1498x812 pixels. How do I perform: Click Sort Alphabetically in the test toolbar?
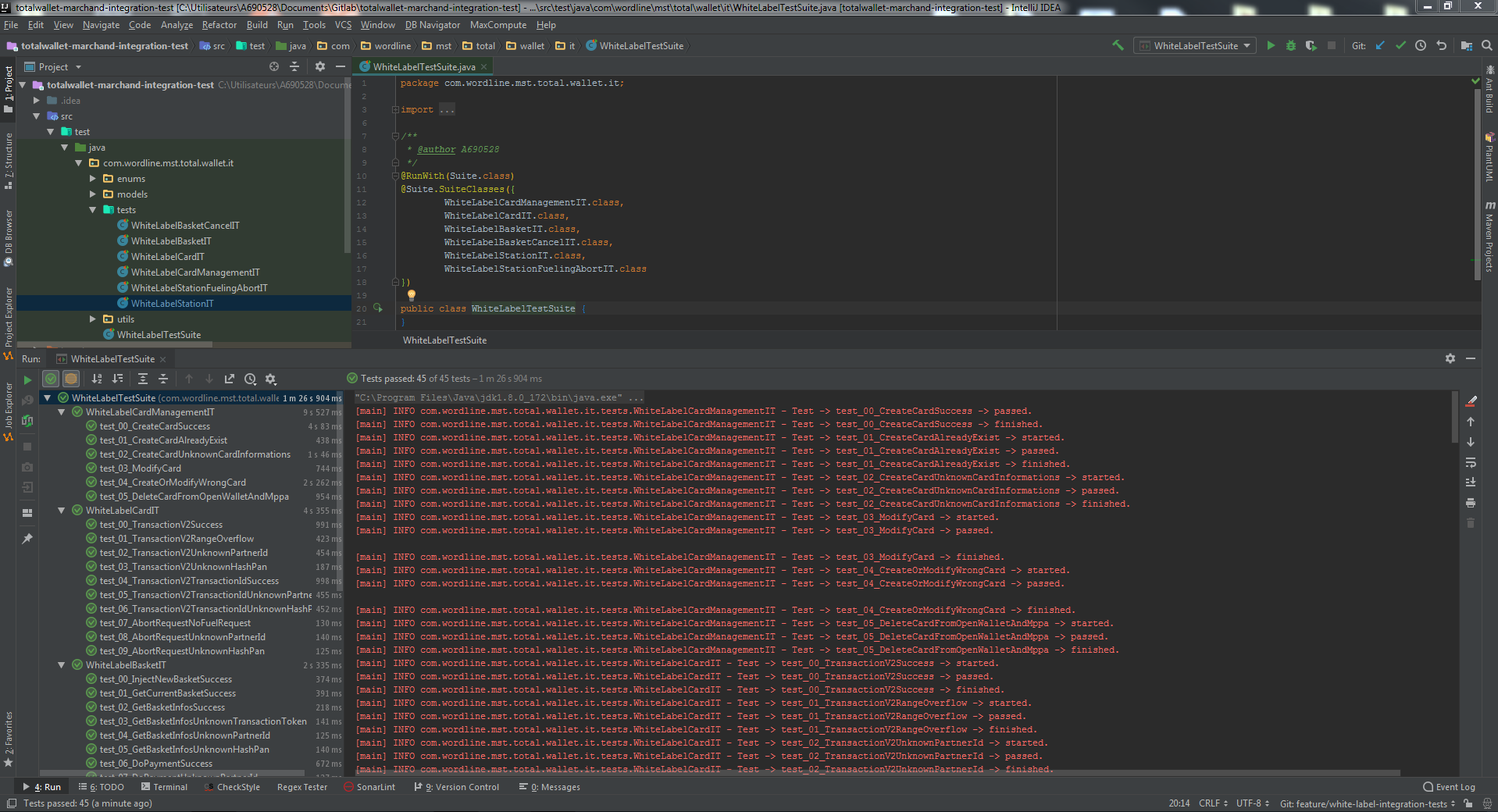tap(97, 379)
